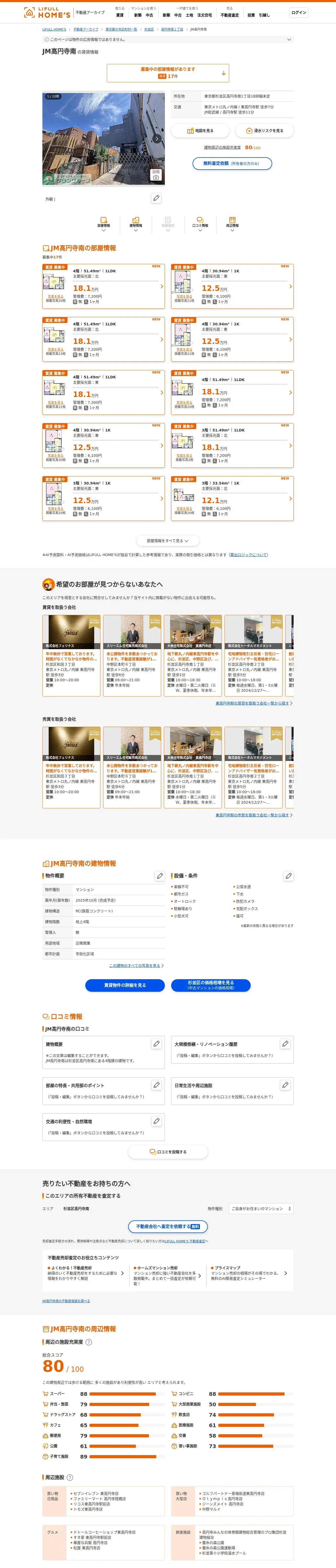Open the main building exterior photo
The width and height of the screenshot is (336, 1568).
point(104,139)
